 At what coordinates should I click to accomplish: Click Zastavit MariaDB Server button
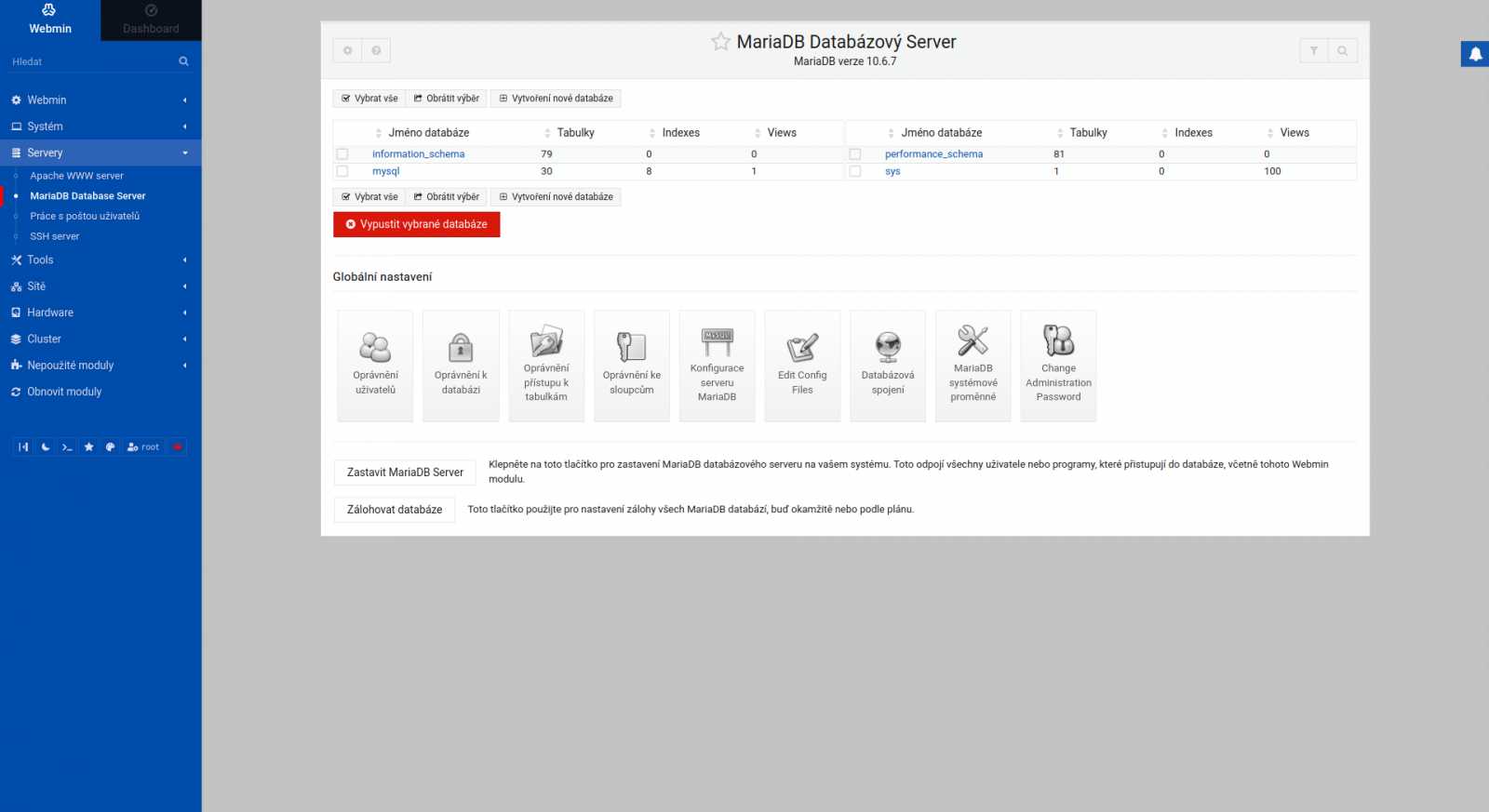405,473
